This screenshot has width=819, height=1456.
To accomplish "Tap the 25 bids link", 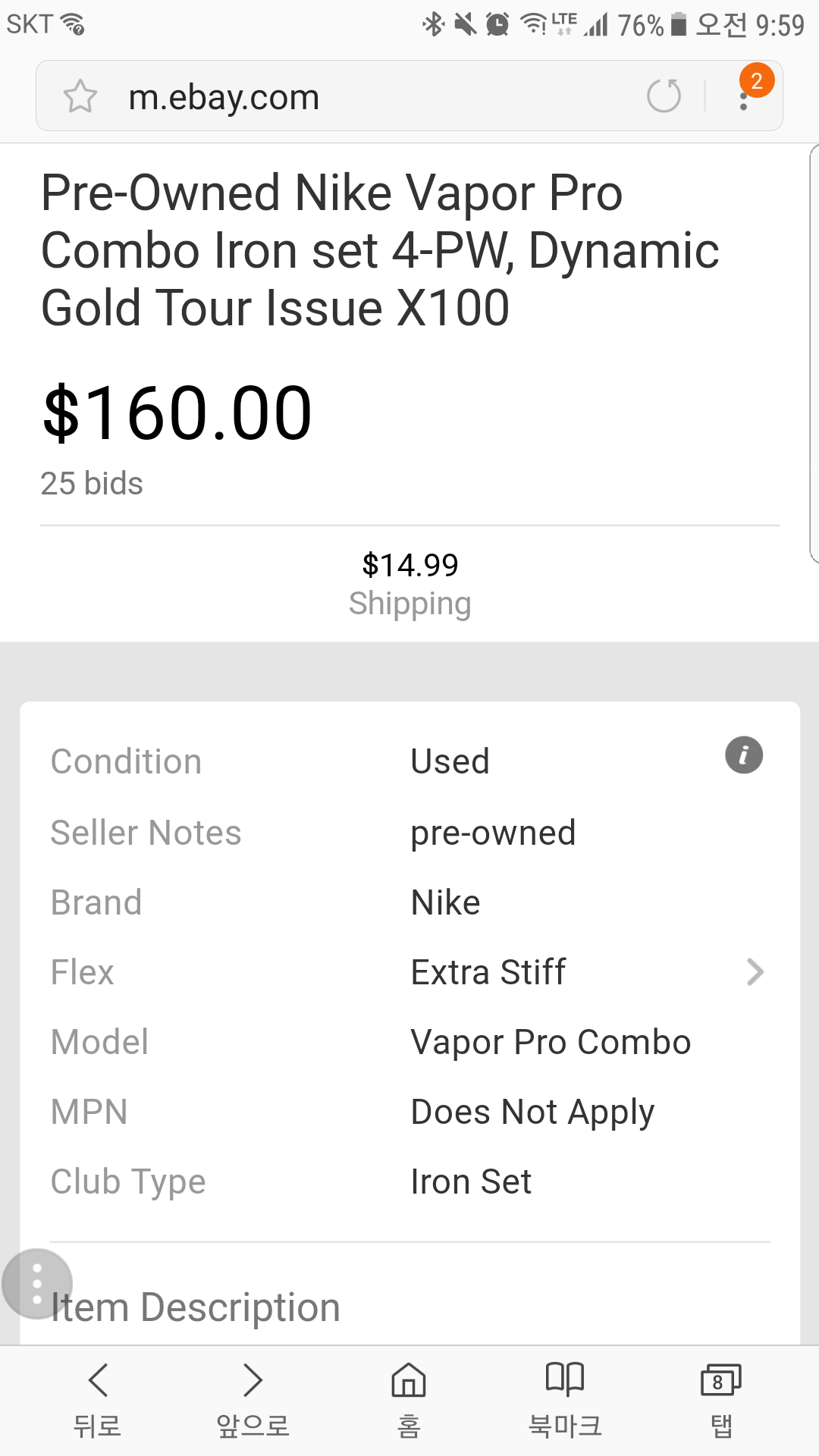I will [x=92, y=484].
